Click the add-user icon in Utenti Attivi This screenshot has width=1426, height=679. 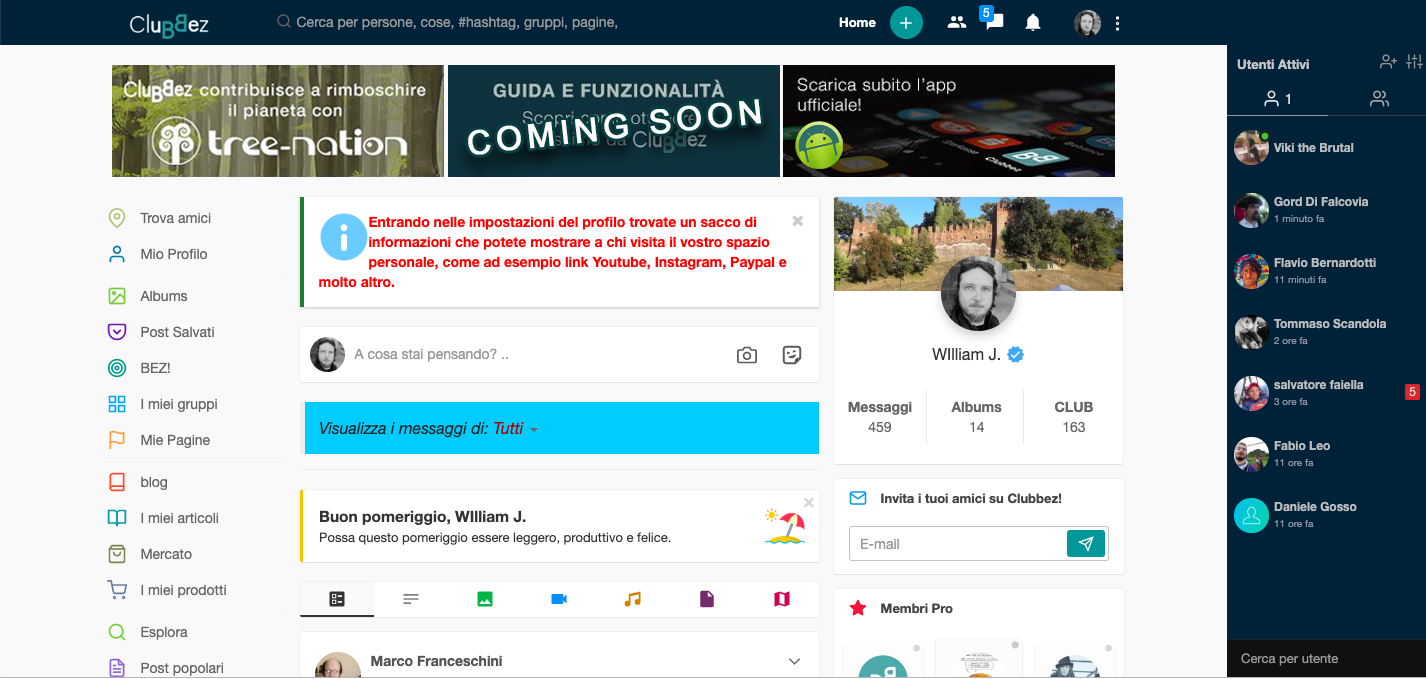tap(1388, 62)
